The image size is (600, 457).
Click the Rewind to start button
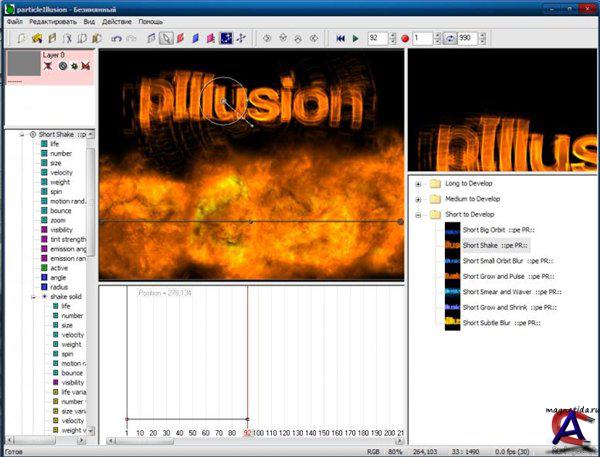coord(340,38)
